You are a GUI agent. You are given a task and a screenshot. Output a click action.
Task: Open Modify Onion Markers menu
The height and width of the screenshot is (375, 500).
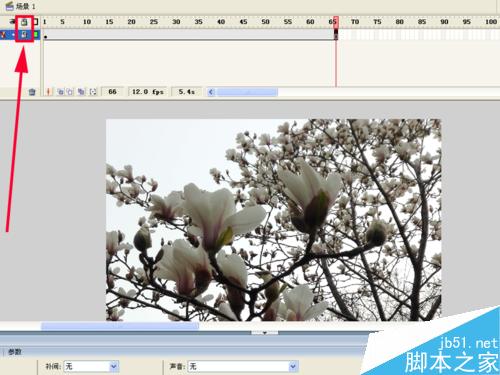pos(93,92)
